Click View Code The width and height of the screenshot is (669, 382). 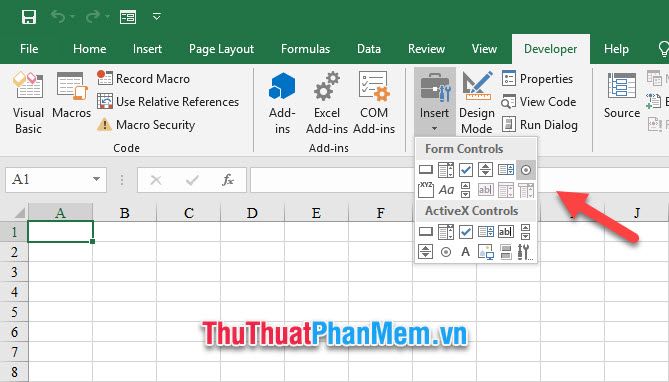click(539, 102)
